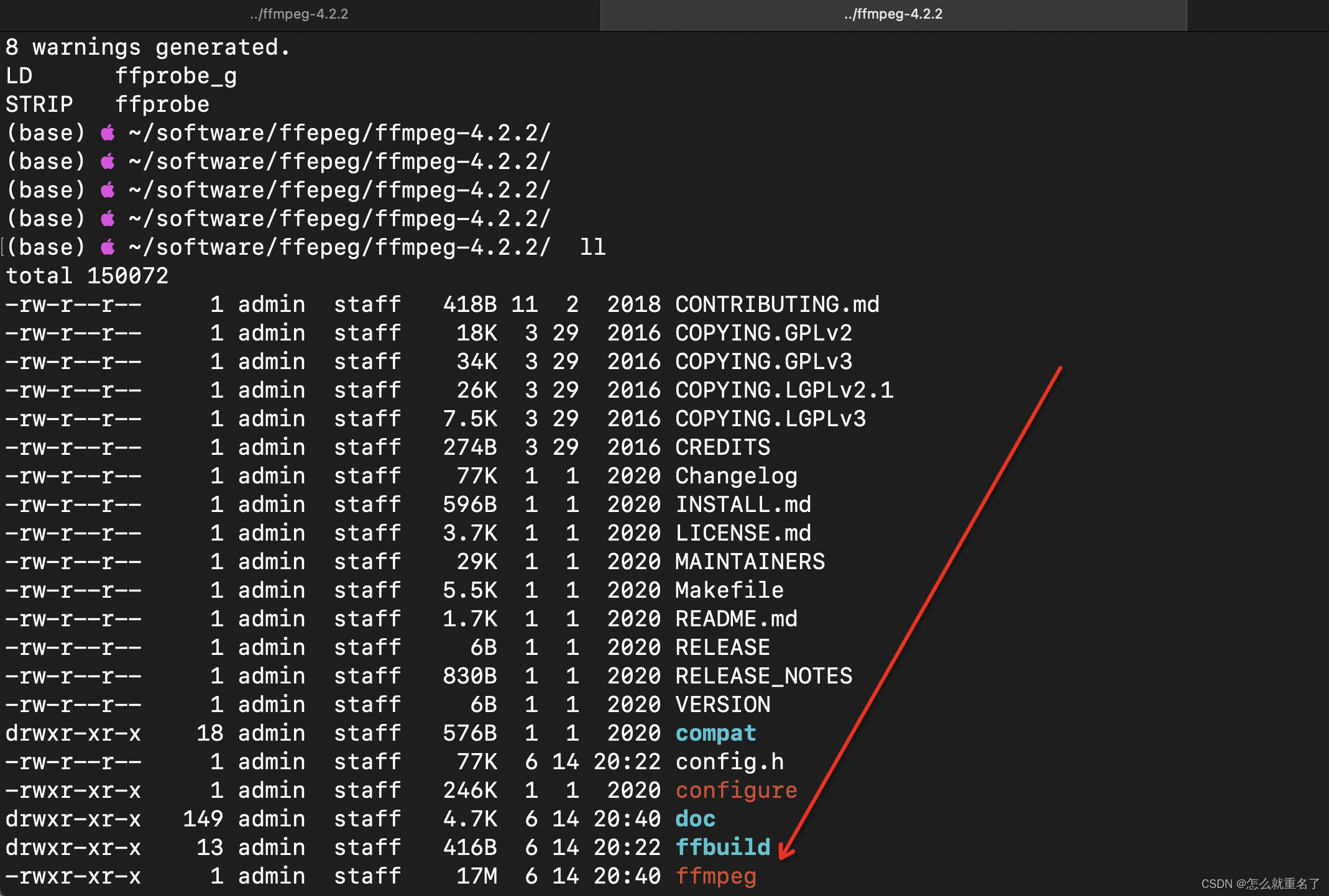
Task: Click the Makefile file name
Action: [x=729, y=590]
